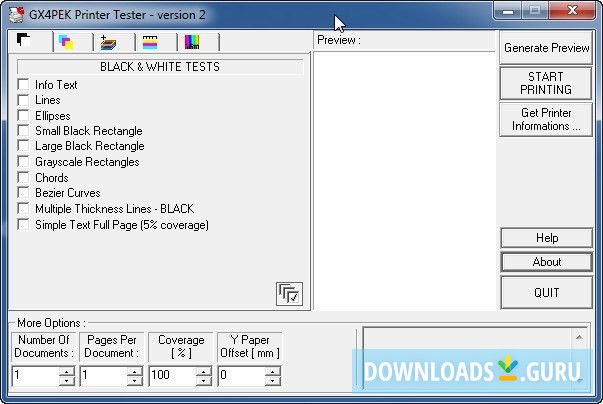Image resolution: width=603 pixels, height=404 pixels.
Task: Open Get Printer Informations dialog
Action: pyautogui.click(x=546, y=119)
